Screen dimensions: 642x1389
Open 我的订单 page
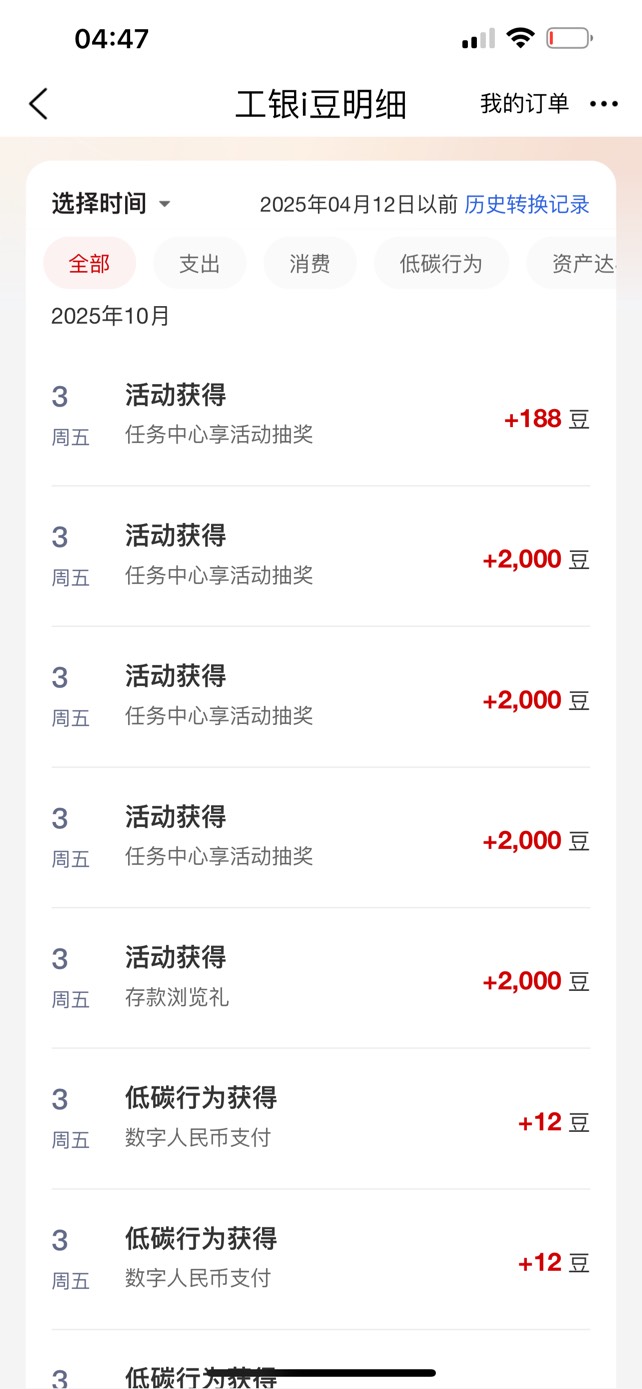[524, 104]
